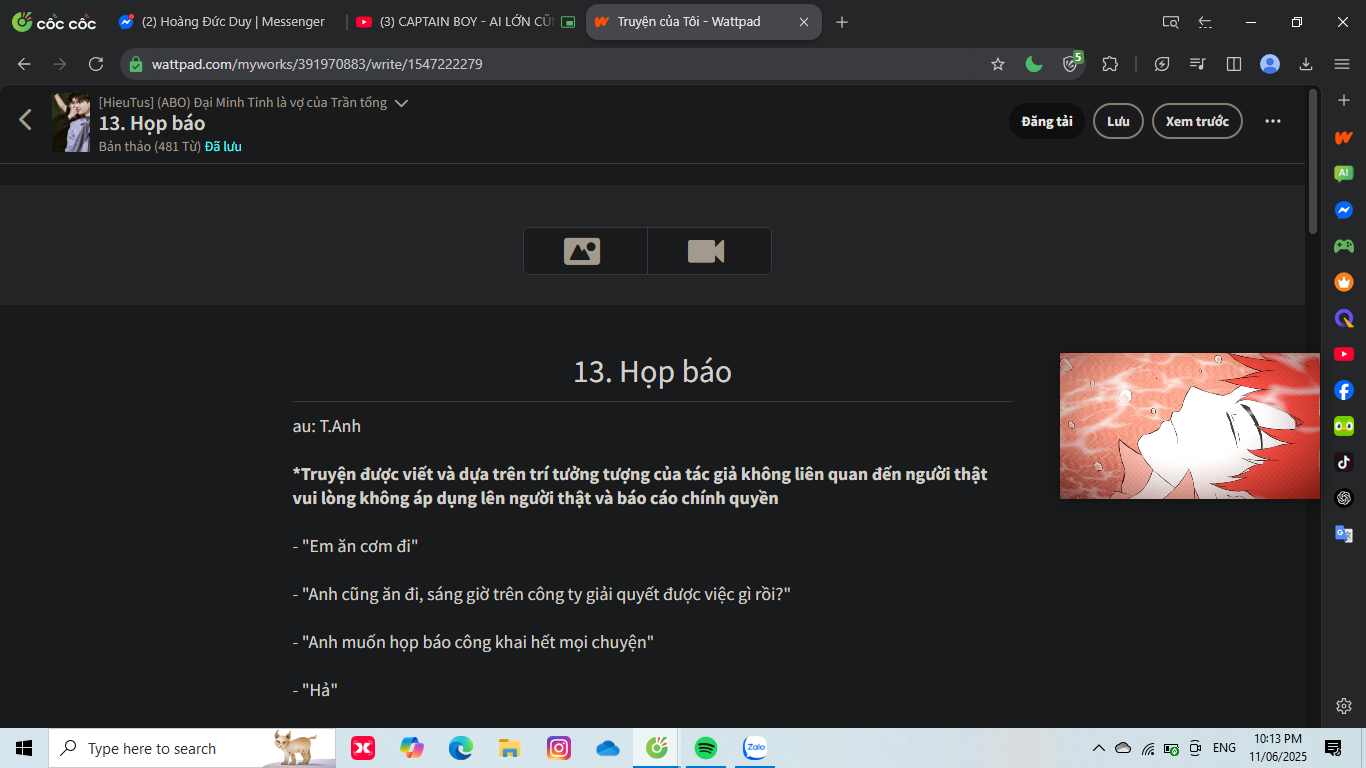Open ChatGPT from the browser sidebar
Screen dimensions: 1366x768
pyautogui.click(x=1344, y=498)
